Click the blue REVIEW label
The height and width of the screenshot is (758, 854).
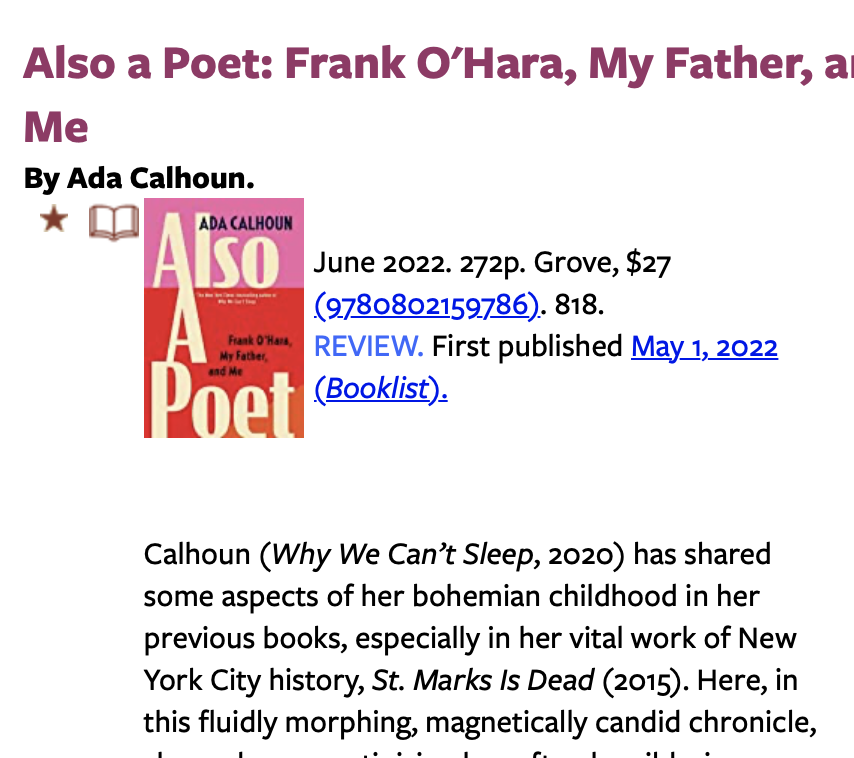tap(368, 347)
